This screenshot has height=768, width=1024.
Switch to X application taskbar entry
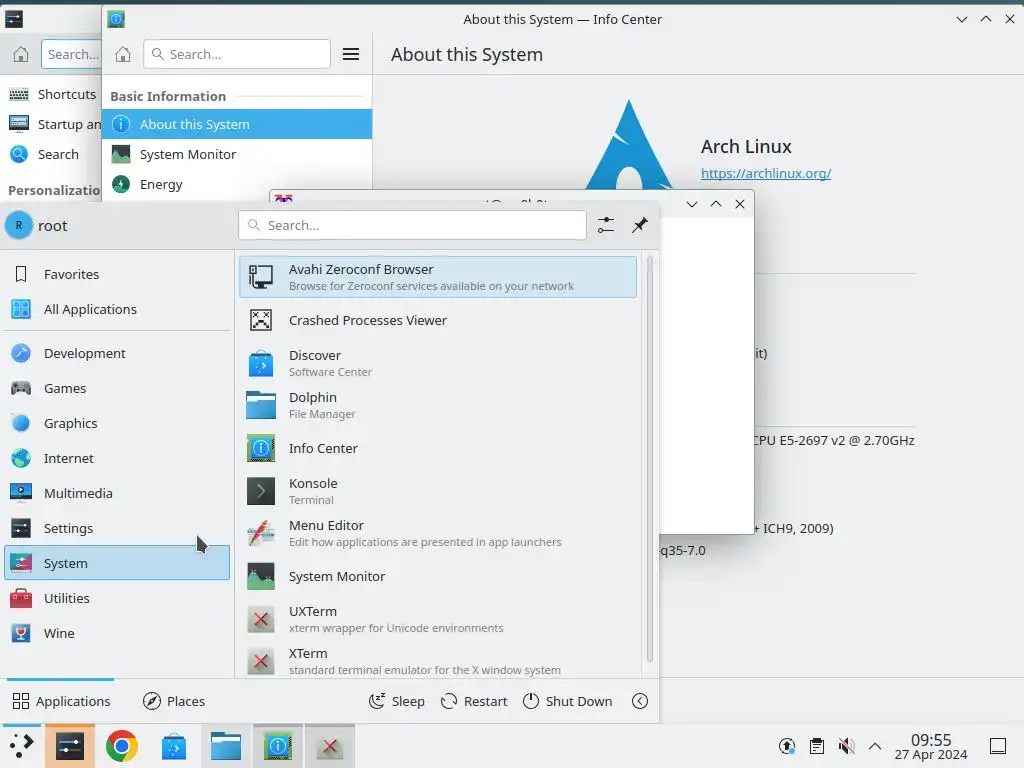[x=330, y=746]
